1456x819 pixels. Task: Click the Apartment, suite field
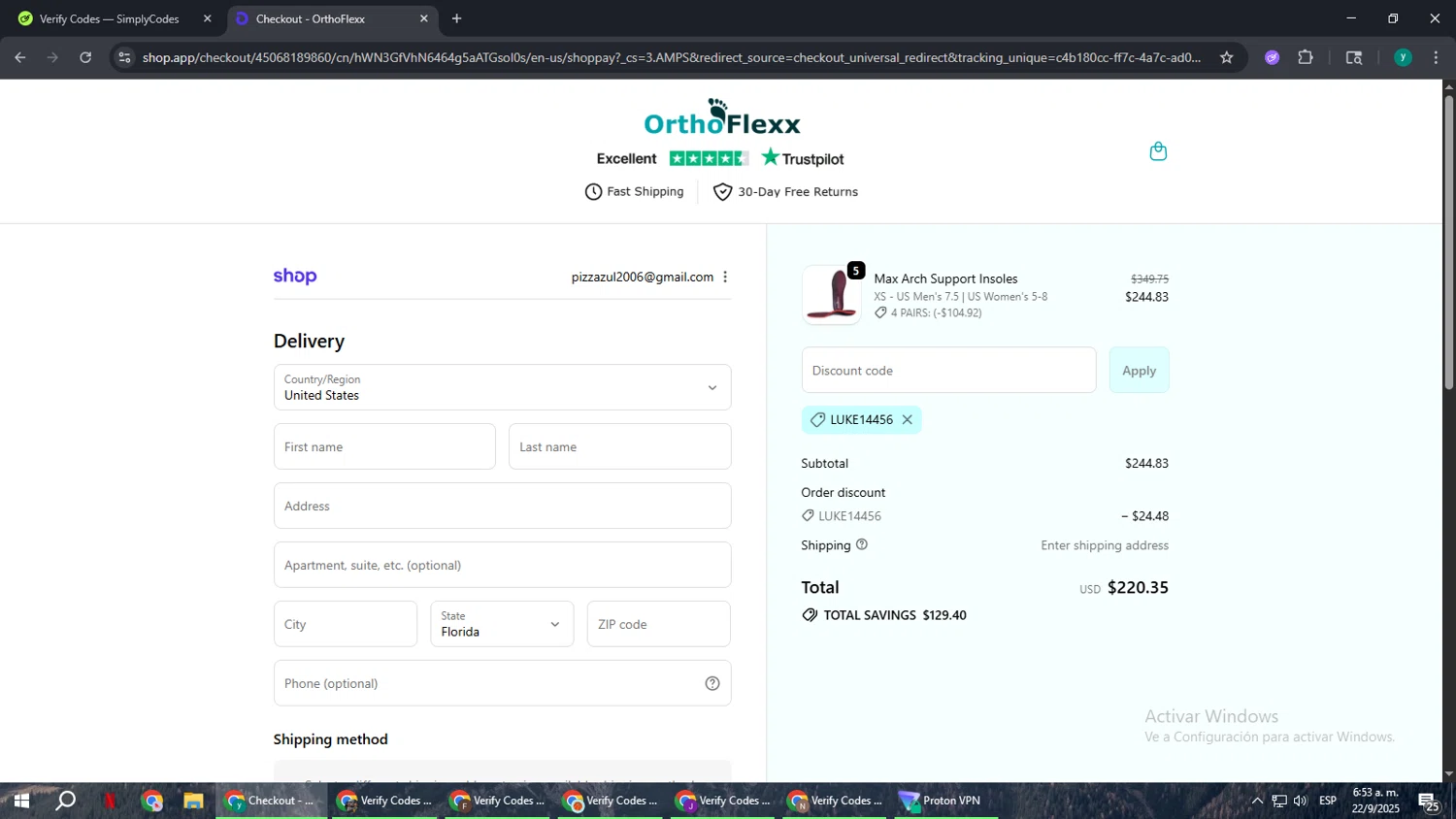pos(503,565)
